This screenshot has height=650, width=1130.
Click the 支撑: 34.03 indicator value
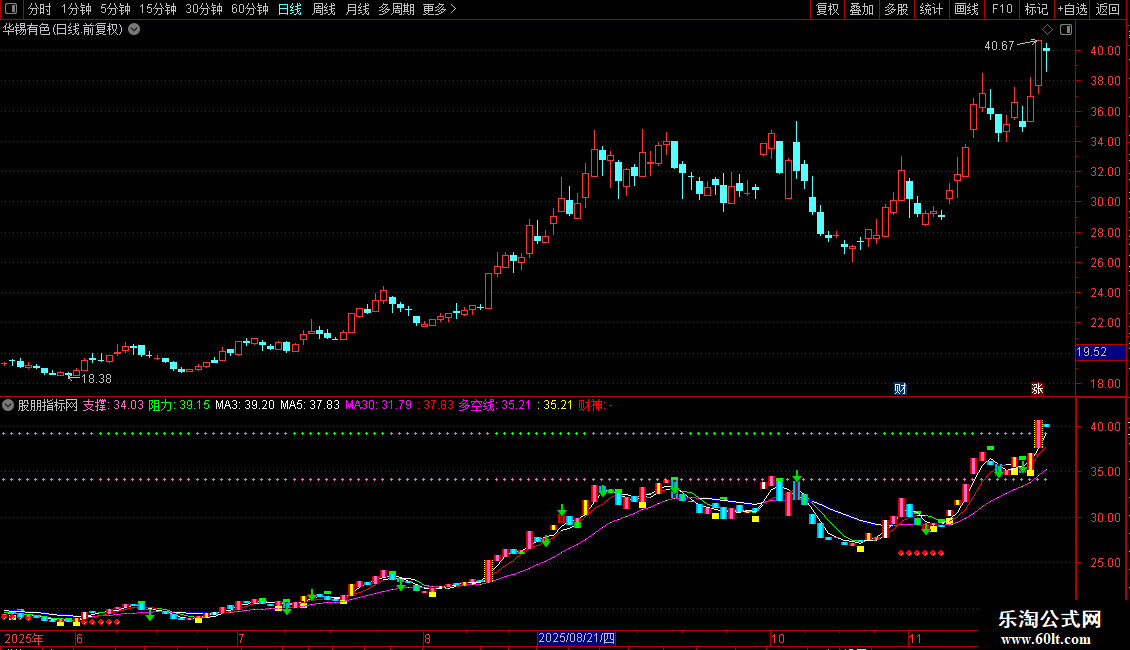point(113,405)
